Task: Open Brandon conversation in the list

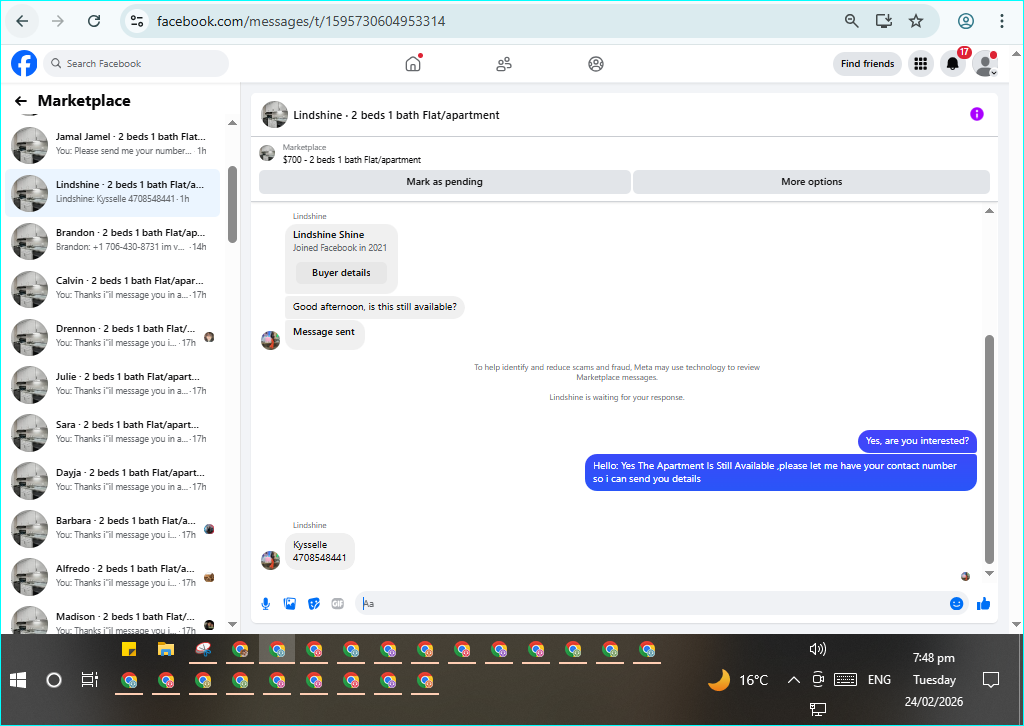Action: [x=112, y=240]
